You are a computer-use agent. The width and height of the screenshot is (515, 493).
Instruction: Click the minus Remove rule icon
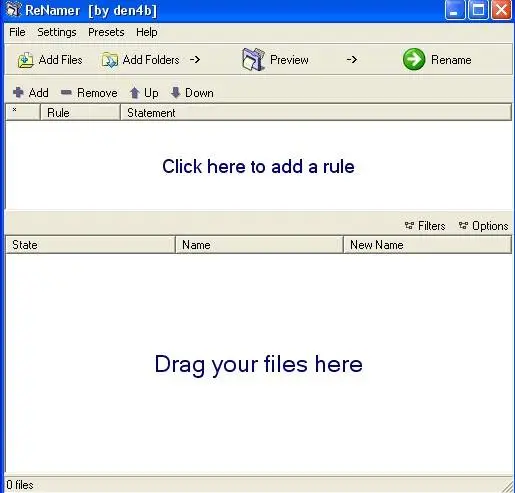[x=66, y=92]
